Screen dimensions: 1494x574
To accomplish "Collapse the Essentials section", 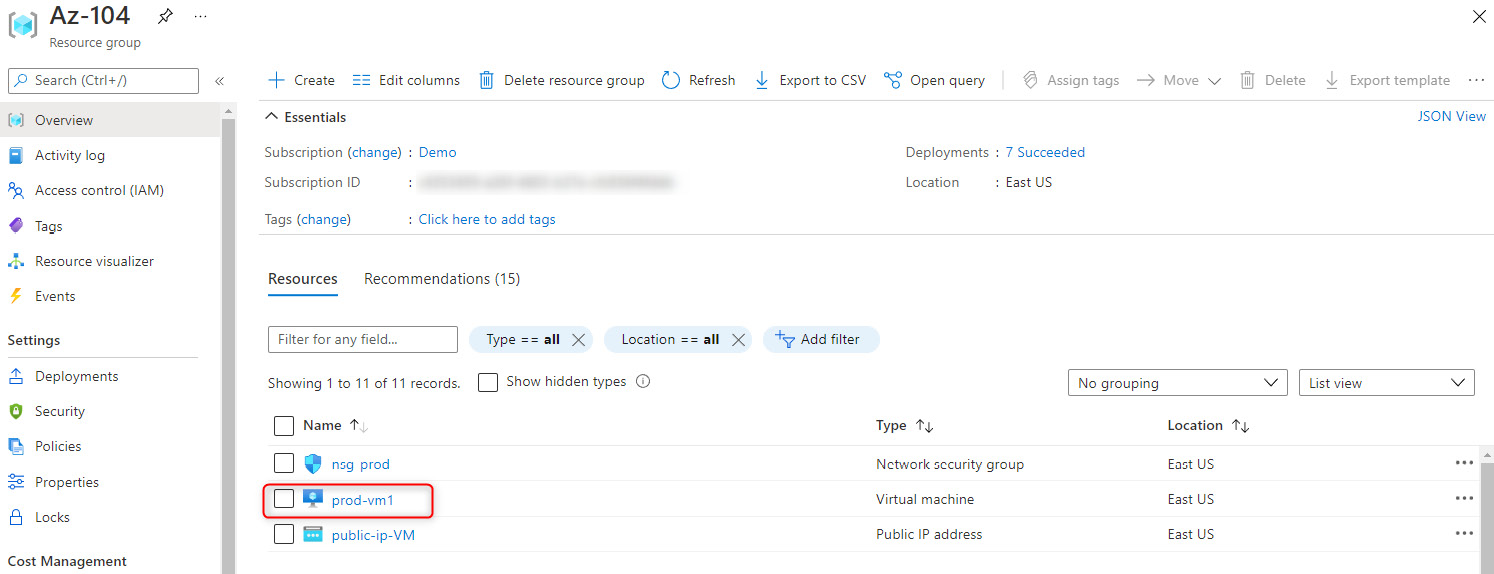I will (305, 117).
